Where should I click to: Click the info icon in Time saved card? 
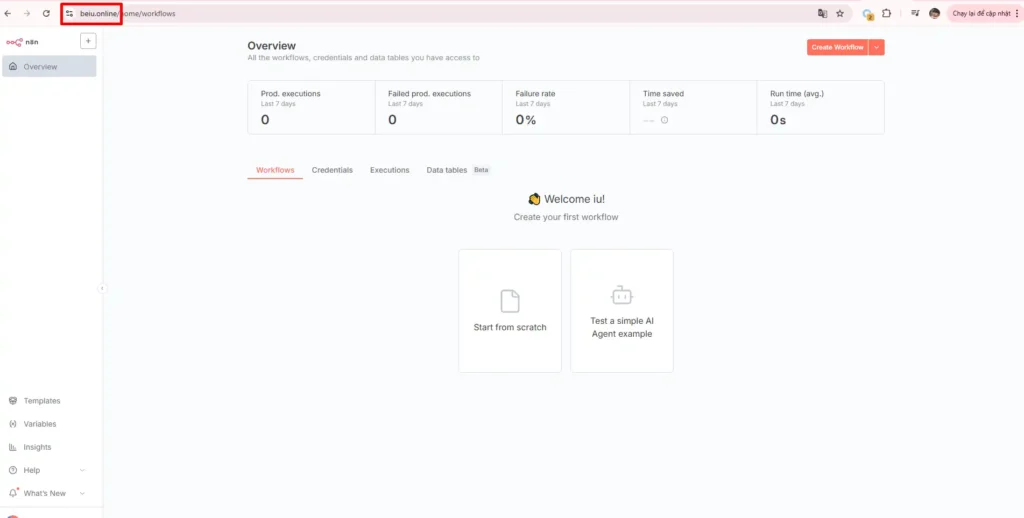[664, 120]
